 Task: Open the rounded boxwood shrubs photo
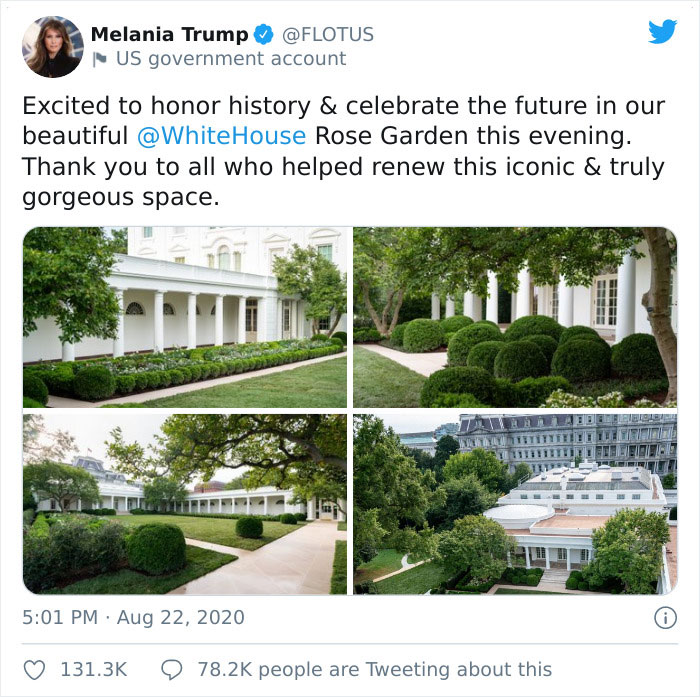515,317
